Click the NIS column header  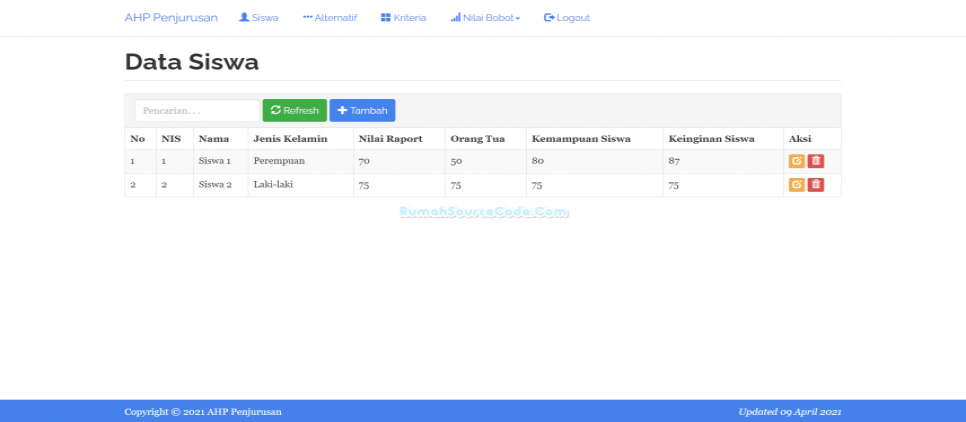[x=171, y=138]
